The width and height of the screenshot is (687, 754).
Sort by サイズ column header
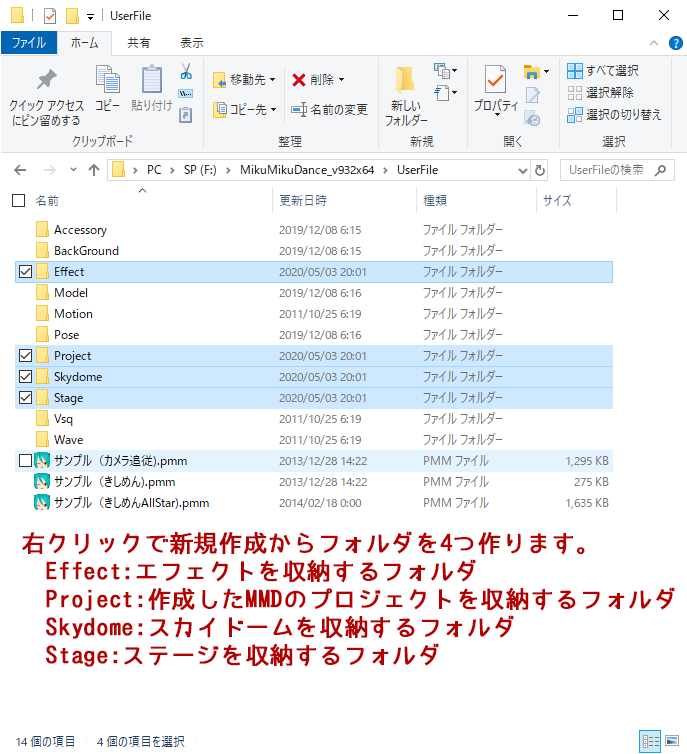click(x=576, y=201)
